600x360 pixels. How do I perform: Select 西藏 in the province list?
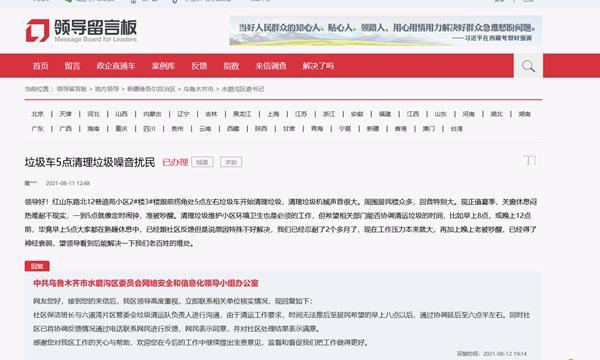click(233, 129)
